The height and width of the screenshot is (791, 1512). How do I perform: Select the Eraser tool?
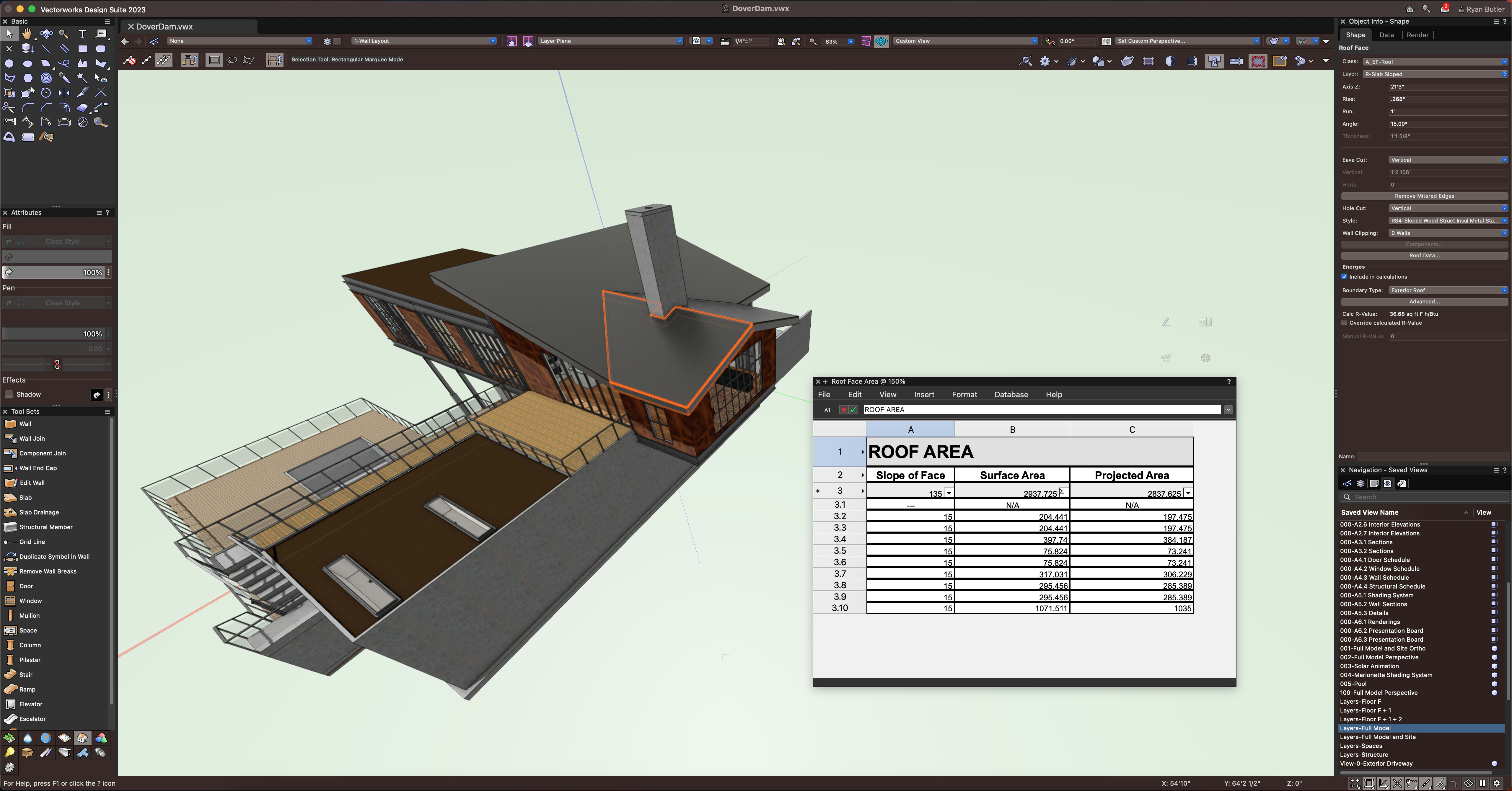(82, 107)
